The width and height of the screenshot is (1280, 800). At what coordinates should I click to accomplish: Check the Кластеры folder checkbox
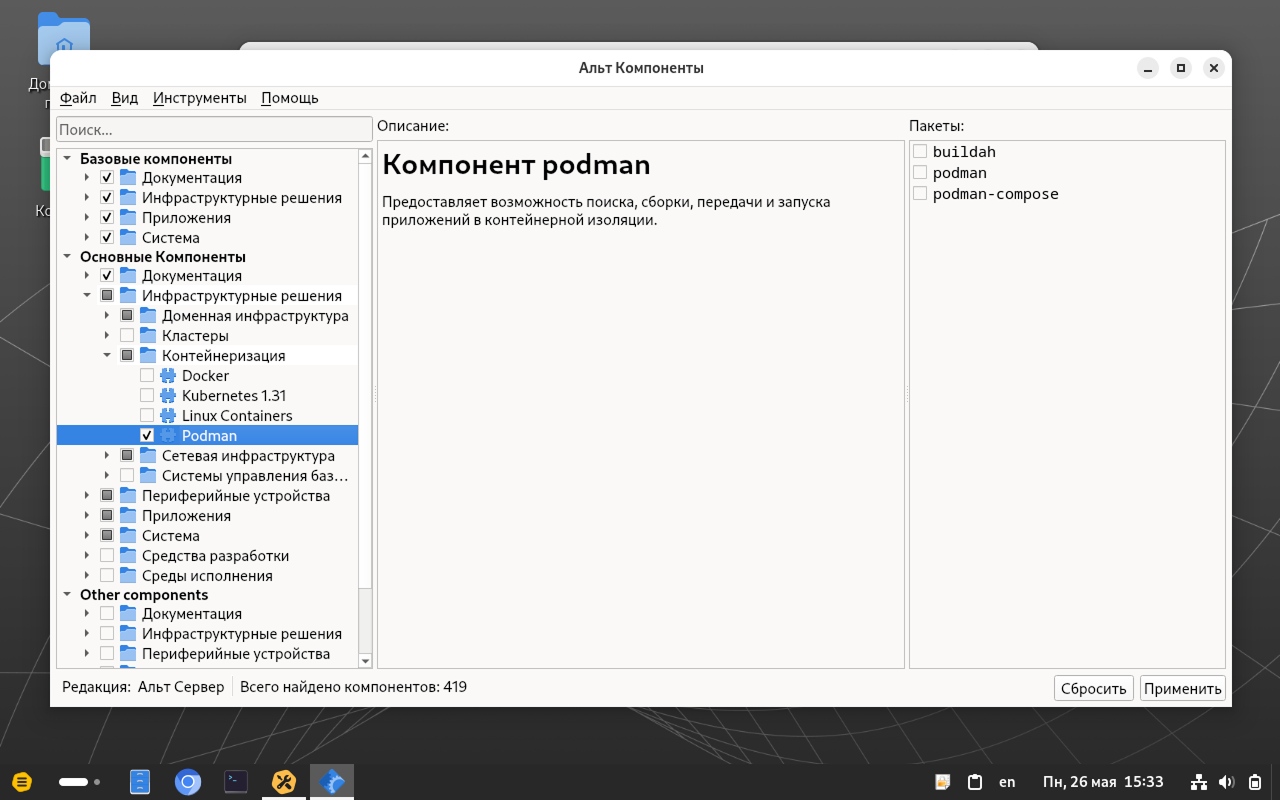(x=127, y=335)
